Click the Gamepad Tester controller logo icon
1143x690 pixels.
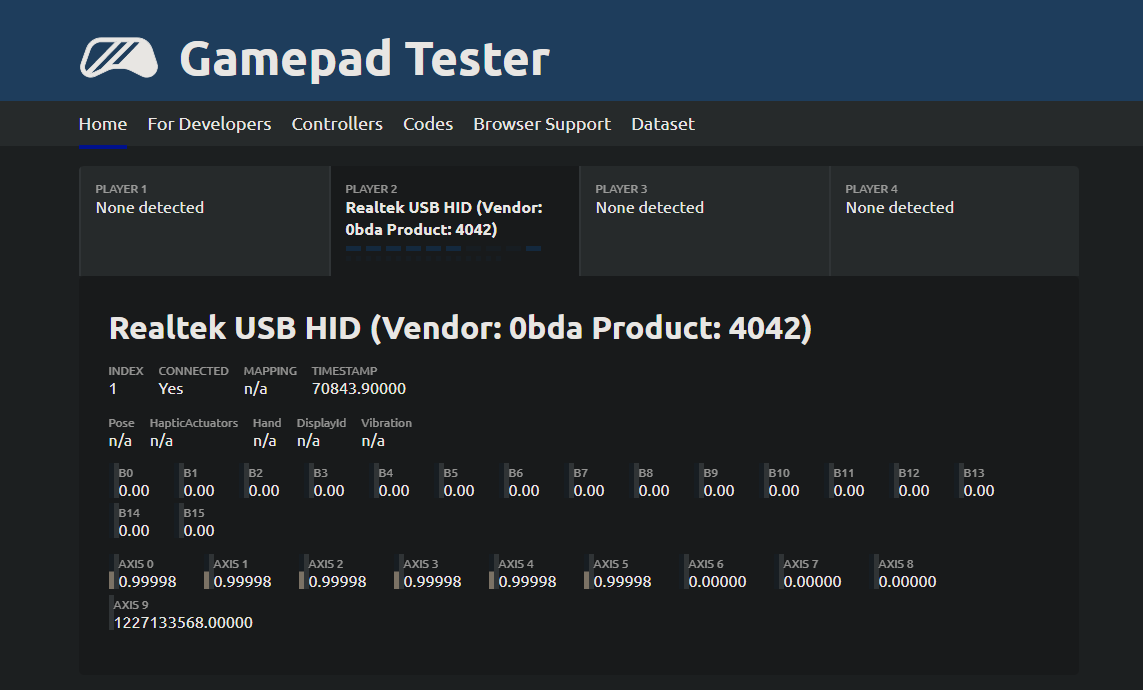(x=119, y=58)
